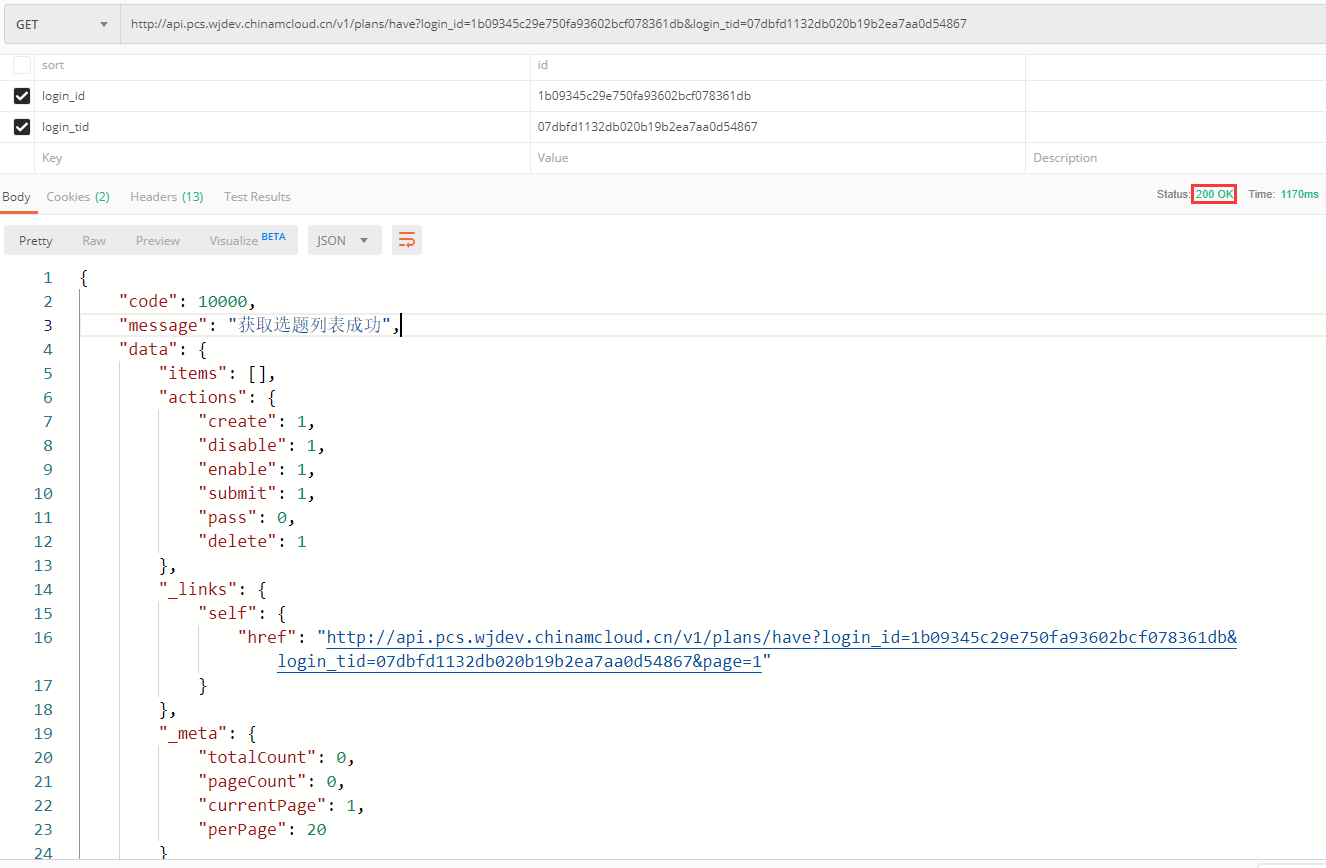Click the empty Key input field
The height and width of the screenshot is (868, 1326).
tap(280, 158)
